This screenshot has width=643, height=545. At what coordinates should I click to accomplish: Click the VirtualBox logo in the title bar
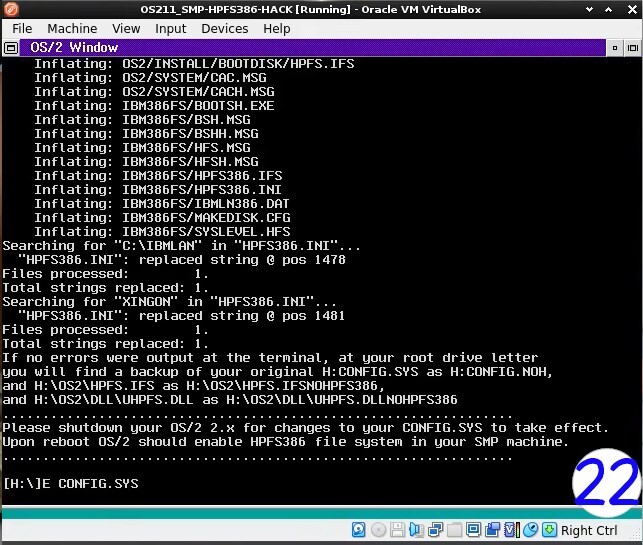[11, 9]
